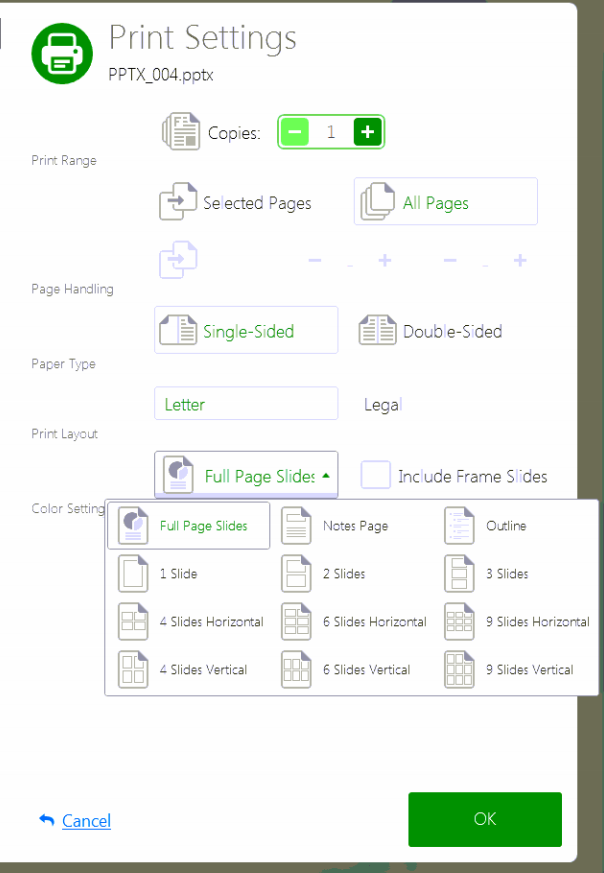
Task: Click the green printer icon
Action: tap(62, 53)
